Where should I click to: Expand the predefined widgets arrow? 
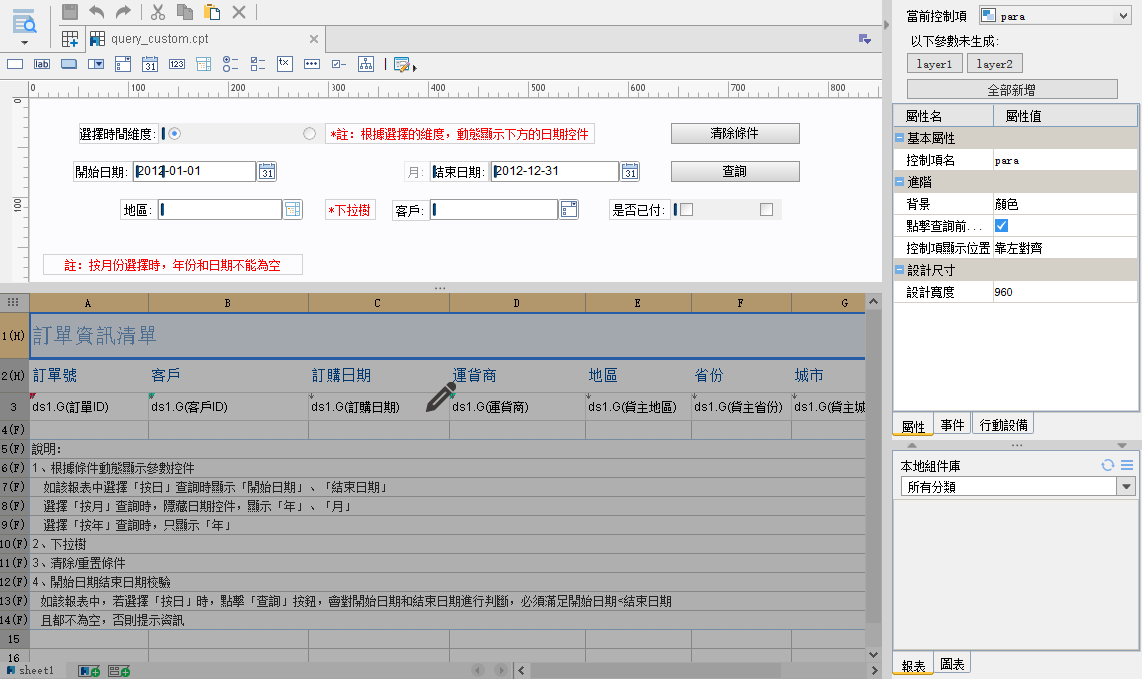[414, 68]
